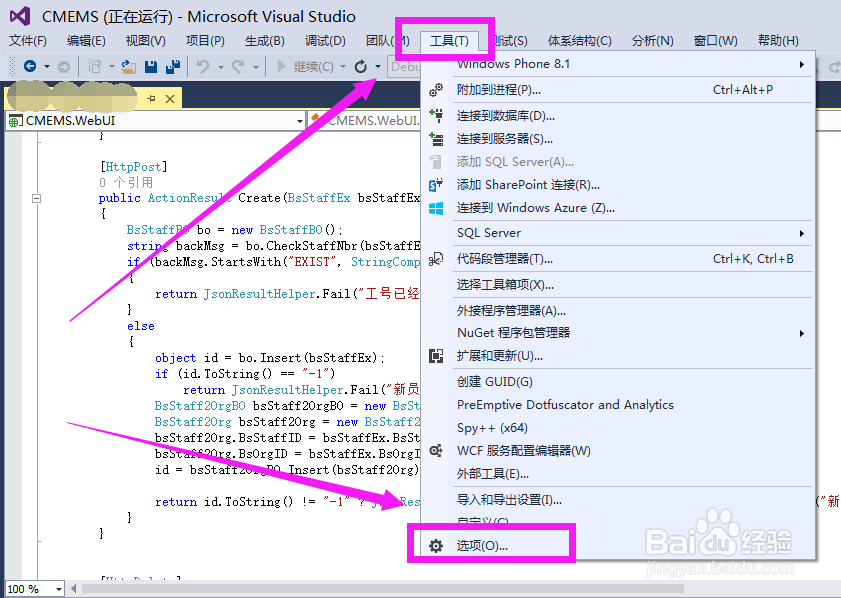Select 外部工具(E)... menu item
The width and height of the screenshot is (841, 598).
[x=619, y=474]
